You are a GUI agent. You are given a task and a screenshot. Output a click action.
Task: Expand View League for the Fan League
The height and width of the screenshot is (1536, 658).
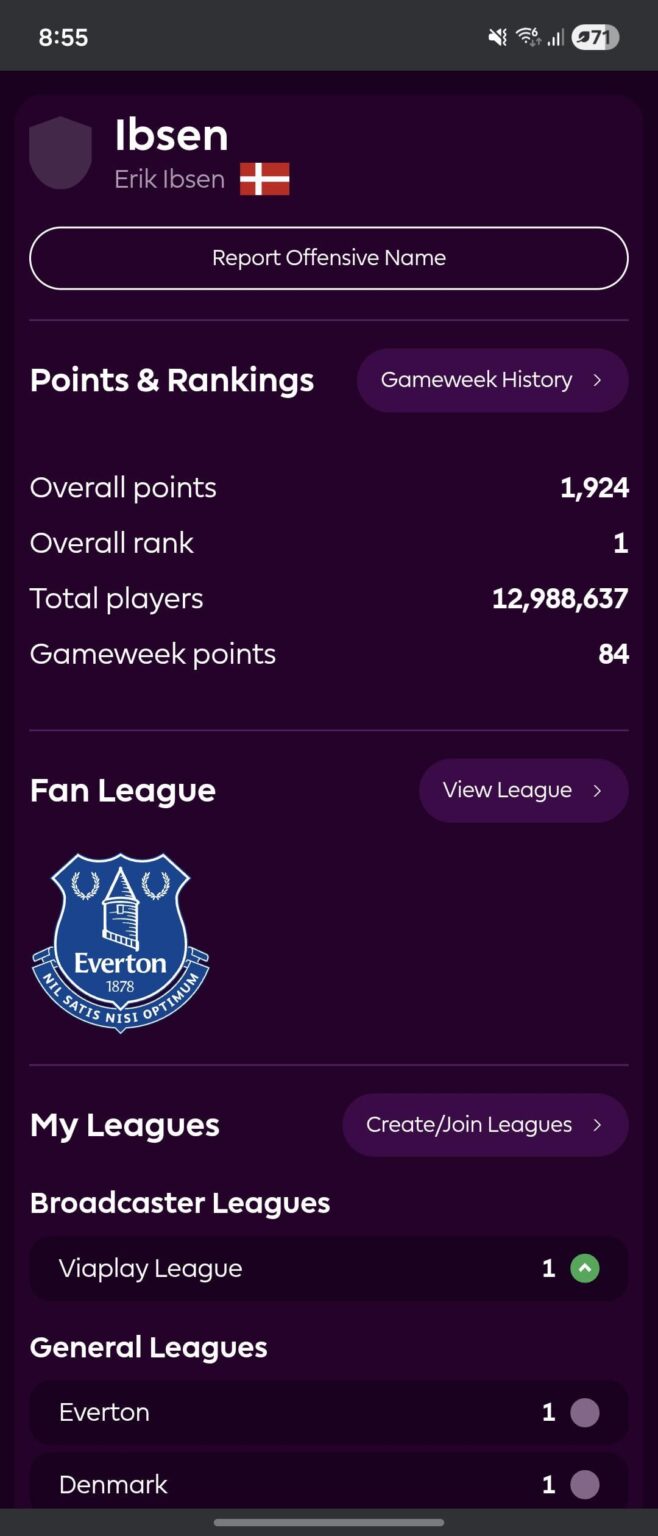point(523,790)
